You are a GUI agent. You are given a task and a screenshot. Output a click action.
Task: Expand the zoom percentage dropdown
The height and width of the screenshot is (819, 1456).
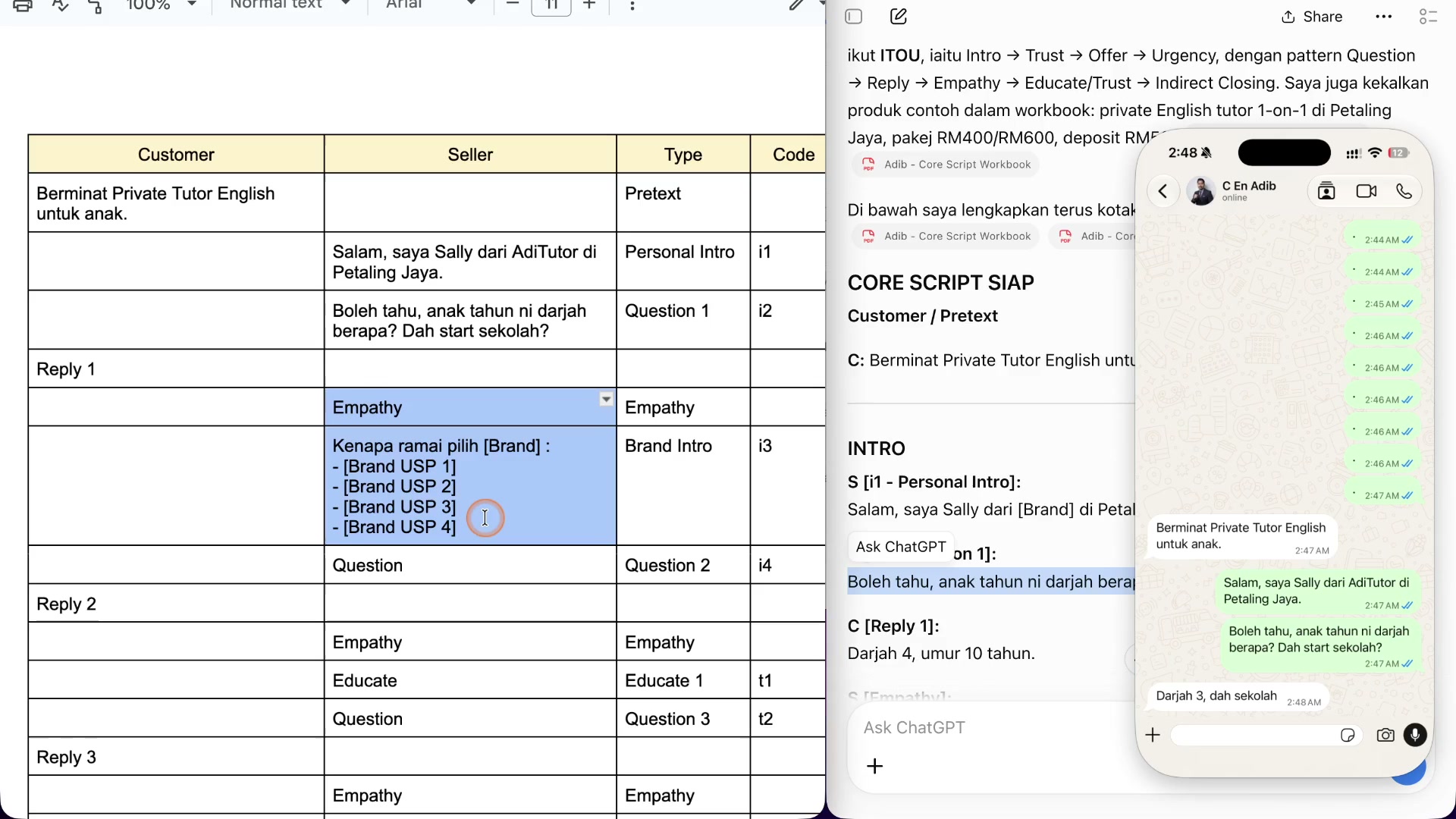(192, 5)
